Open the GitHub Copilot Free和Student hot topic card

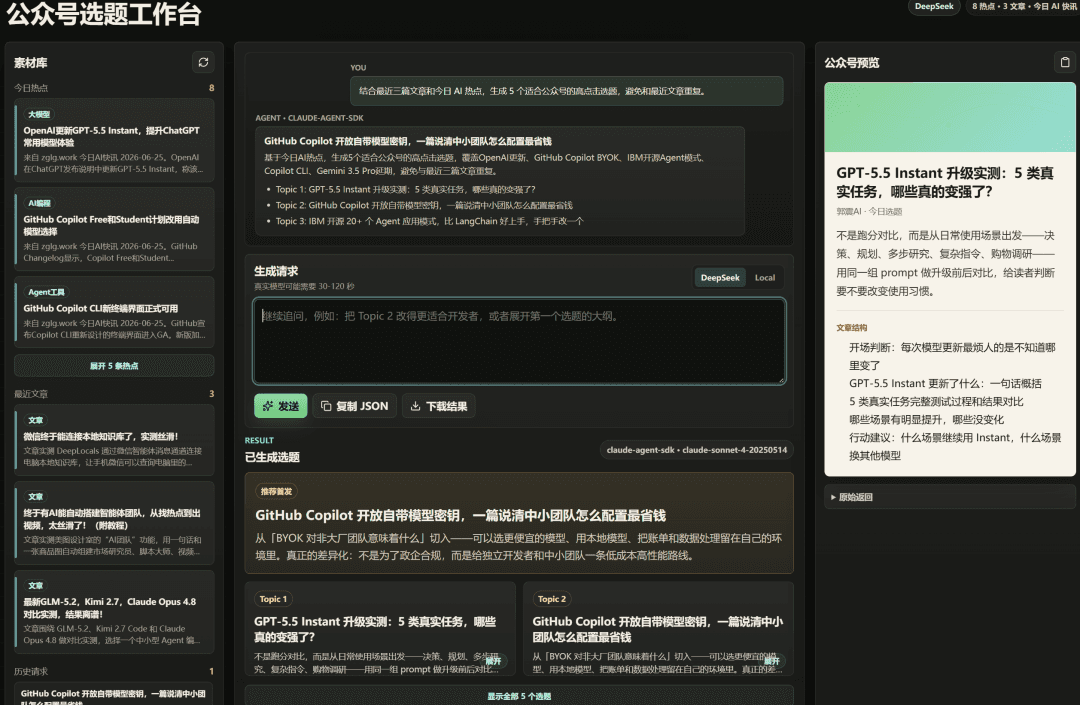pyautogui.click(x=114, y=229)
